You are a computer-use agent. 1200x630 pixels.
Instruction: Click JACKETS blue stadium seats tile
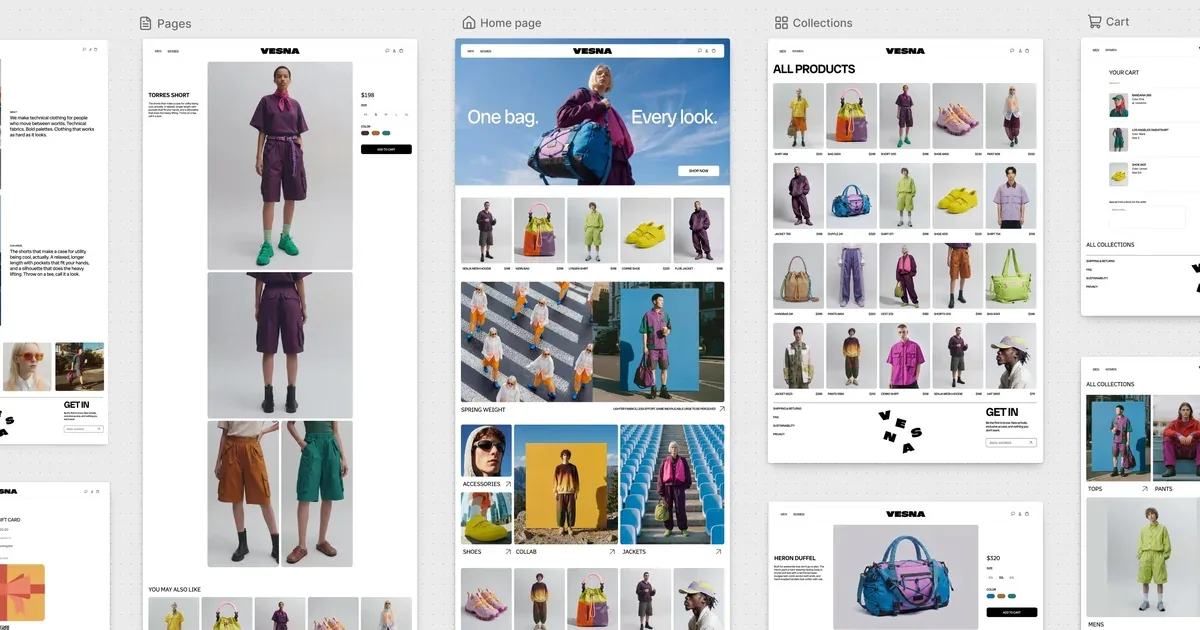coord(672,484)
